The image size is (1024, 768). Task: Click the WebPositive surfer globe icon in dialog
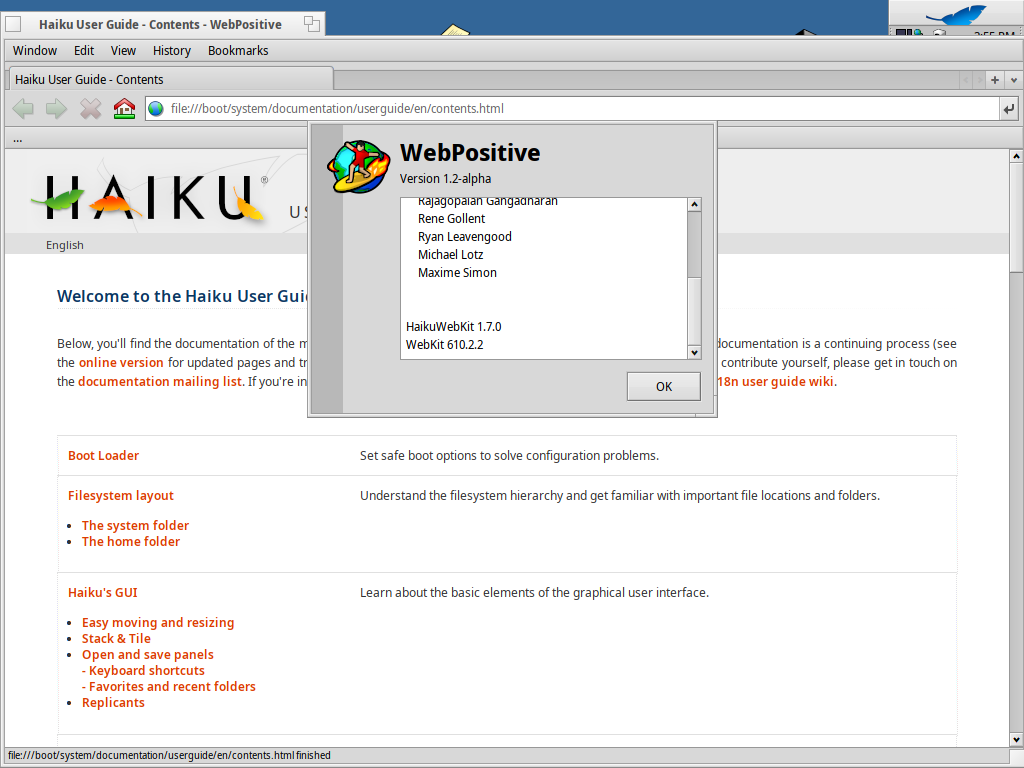point(358,167)
